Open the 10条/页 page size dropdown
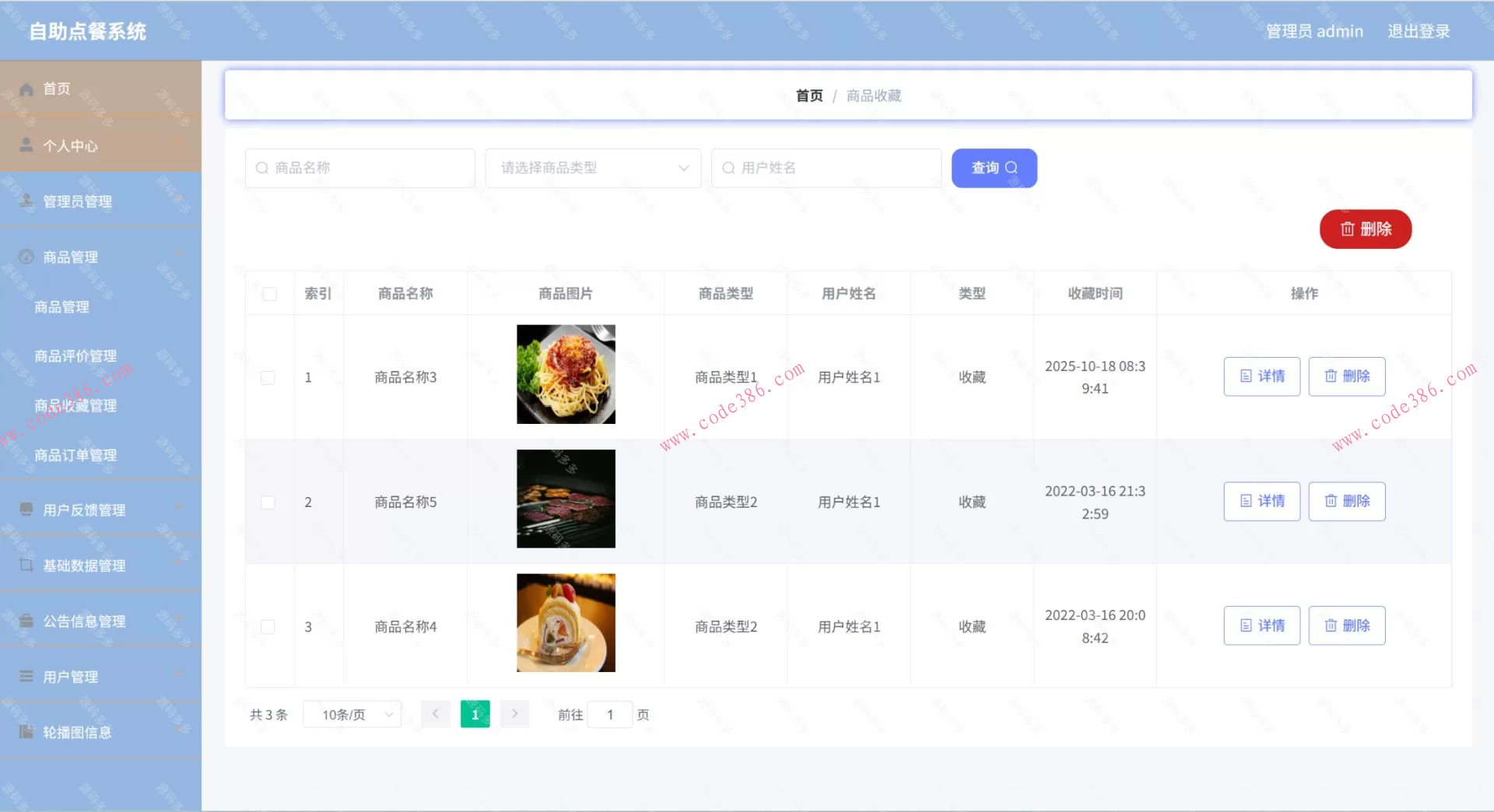The width and height of the screenshot is (1494, 812). pos(352,714)
